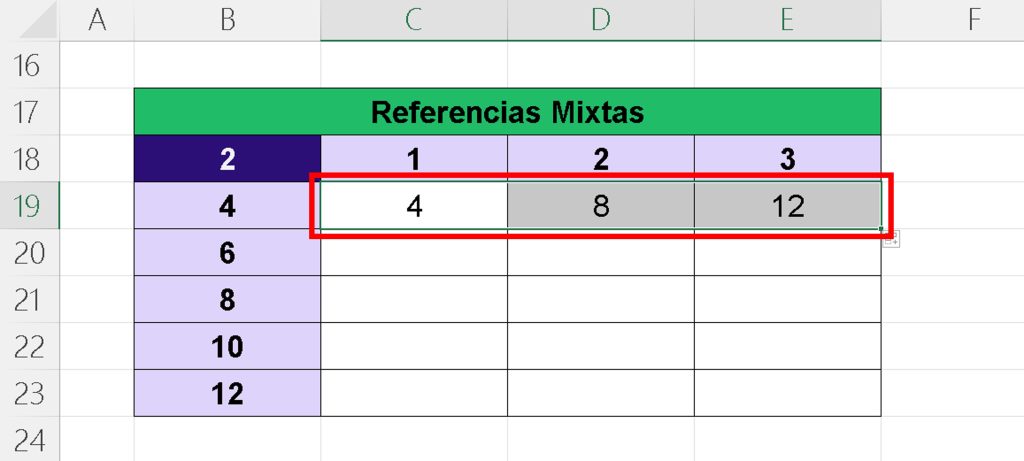Select column E header
The image size is (1024, 461).
pyautogui.click(x=788, y=20)
